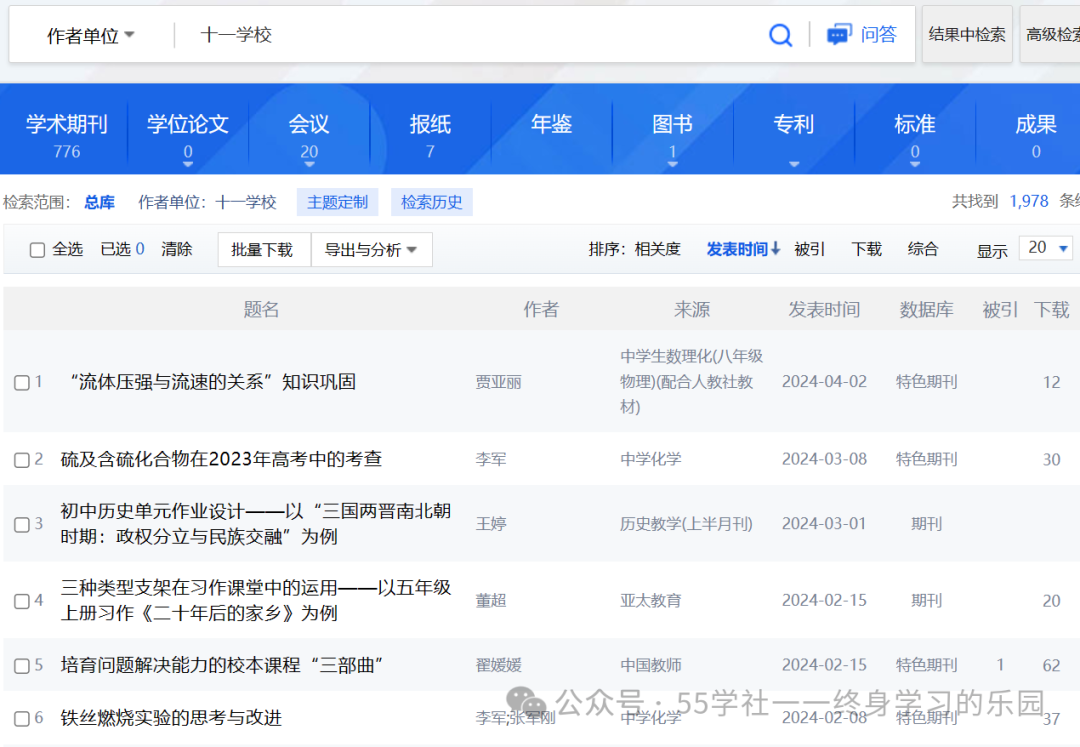Open source 中国教师
The image size is (1080, 747).
[650, 665]
